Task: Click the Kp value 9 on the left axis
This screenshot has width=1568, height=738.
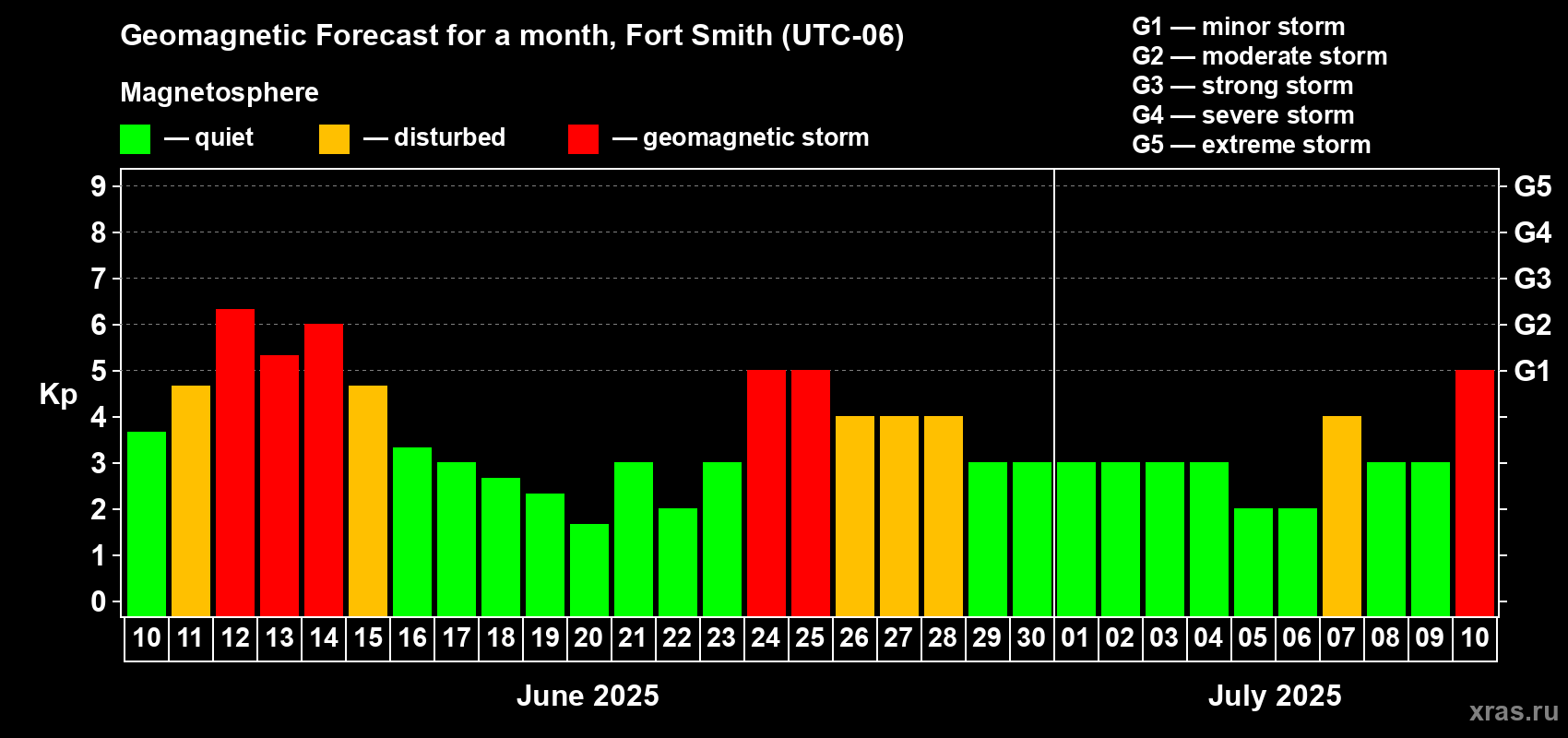Action: click(99, 186)
